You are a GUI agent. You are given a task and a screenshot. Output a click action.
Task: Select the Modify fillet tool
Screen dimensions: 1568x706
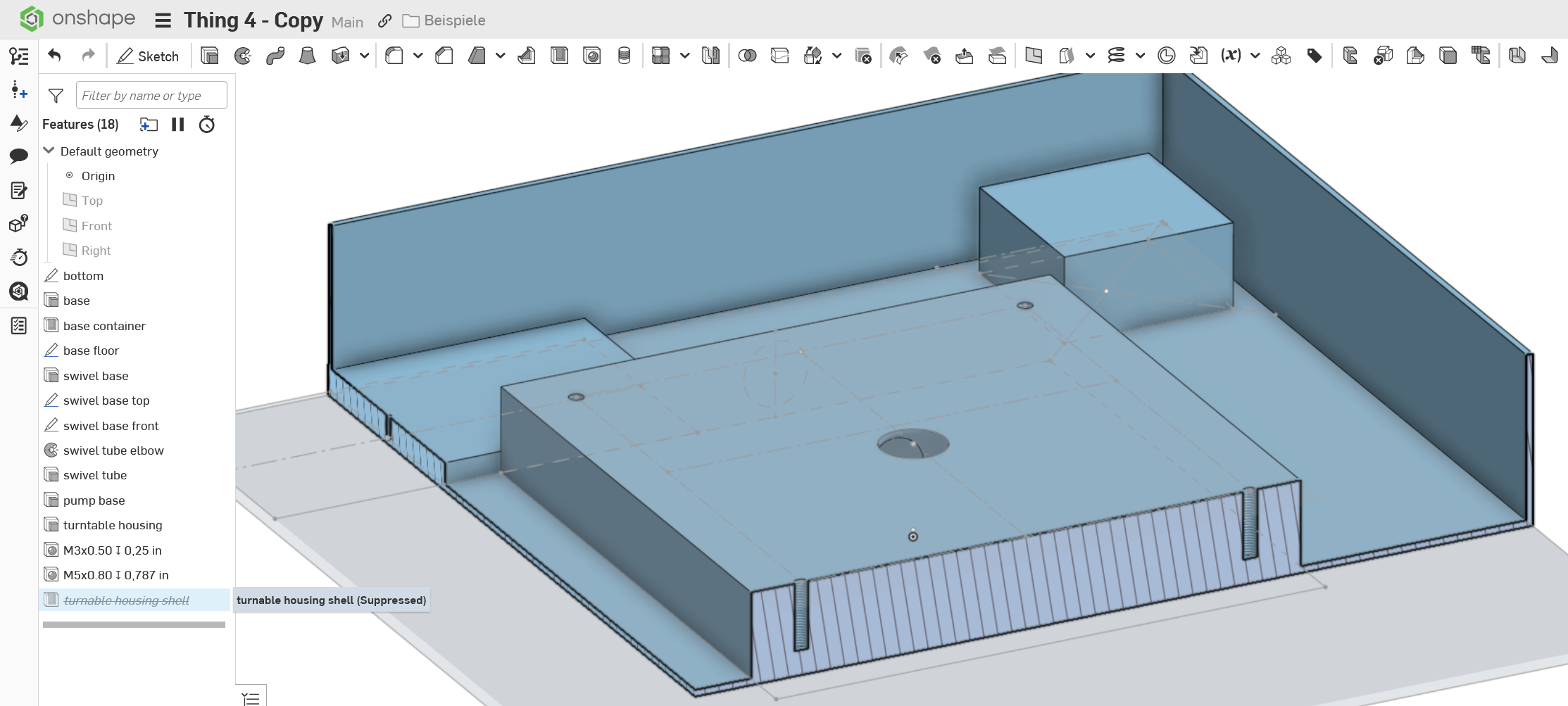(898, 56)
